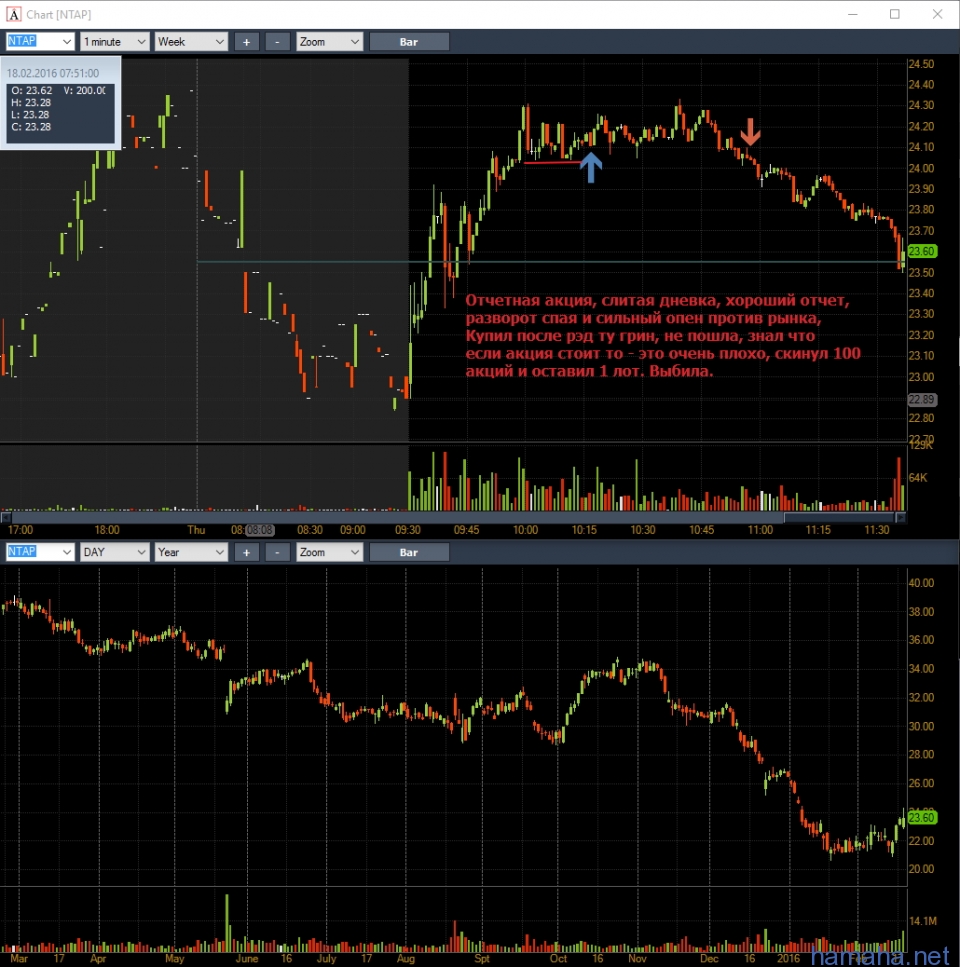The image size is (960, 967).
Task: Click the Chart window application icon
Action: coord(13,14)
